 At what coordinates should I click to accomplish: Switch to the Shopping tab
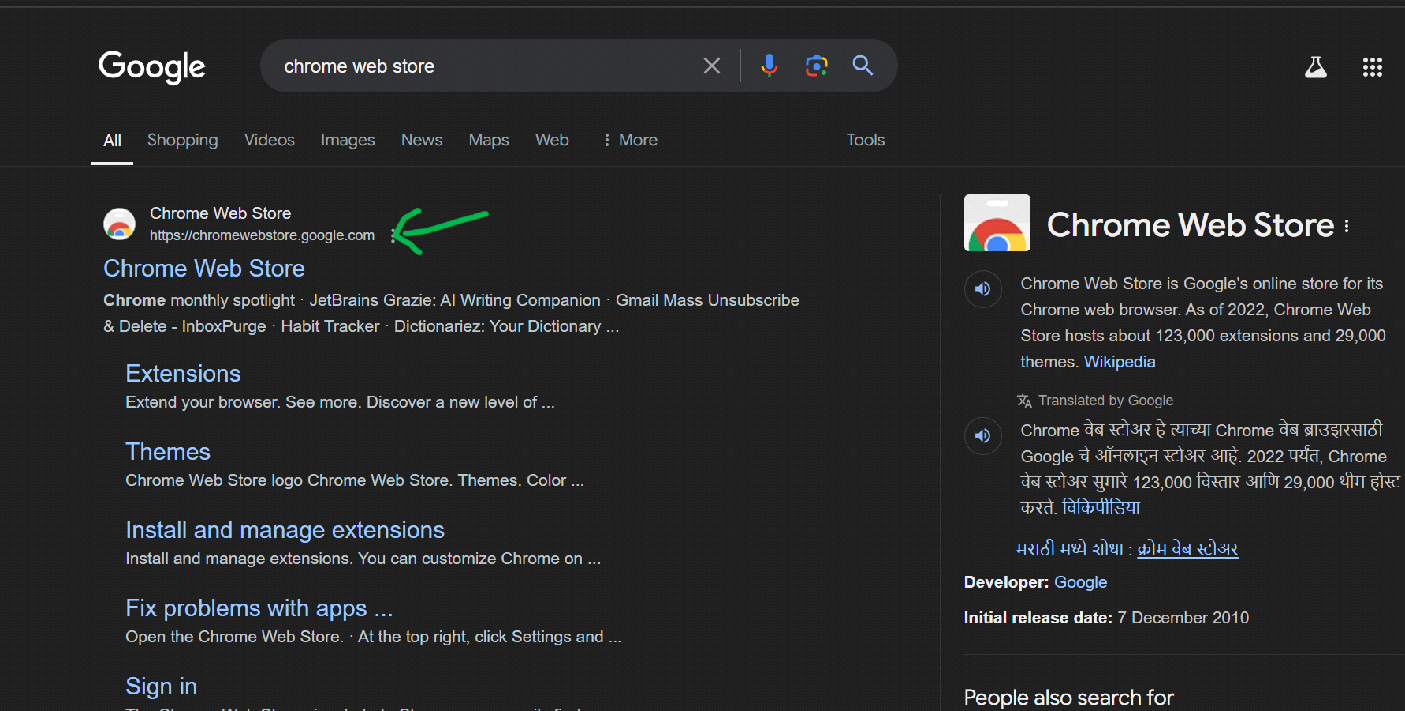click(x=182, y=140)
